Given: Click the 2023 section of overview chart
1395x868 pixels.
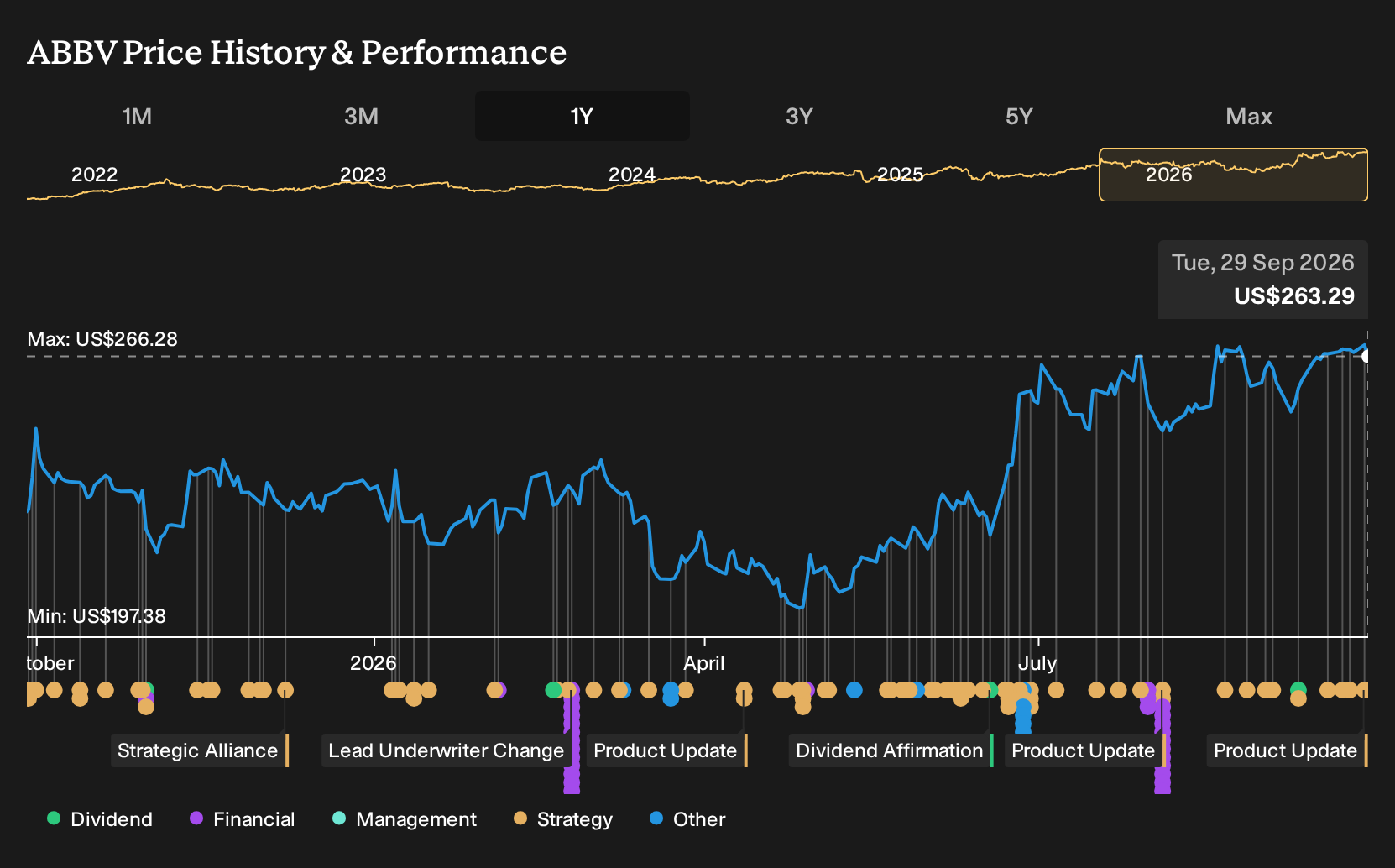Looking at the screenshot, I should point(363,175).
